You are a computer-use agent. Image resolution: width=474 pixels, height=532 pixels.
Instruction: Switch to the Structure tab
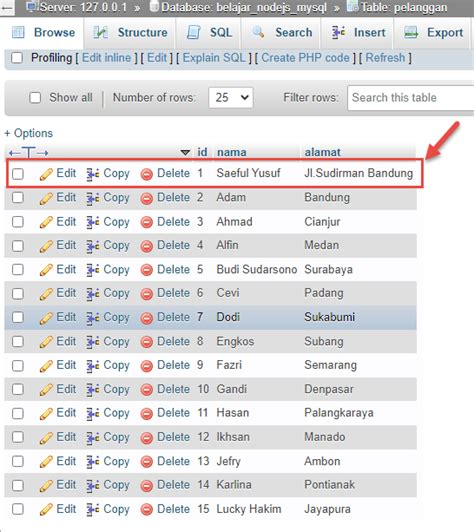coord(130,33)
